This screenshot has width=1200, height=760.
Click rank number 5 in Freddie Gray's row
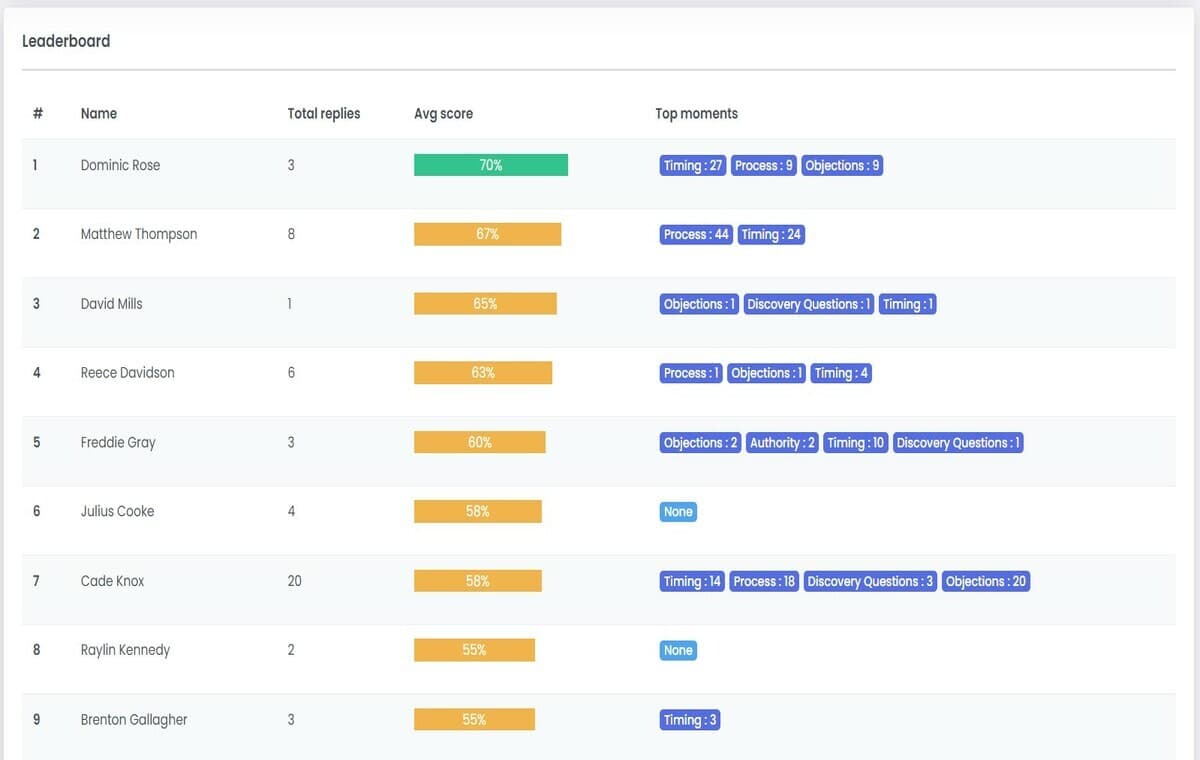[37, 442]
